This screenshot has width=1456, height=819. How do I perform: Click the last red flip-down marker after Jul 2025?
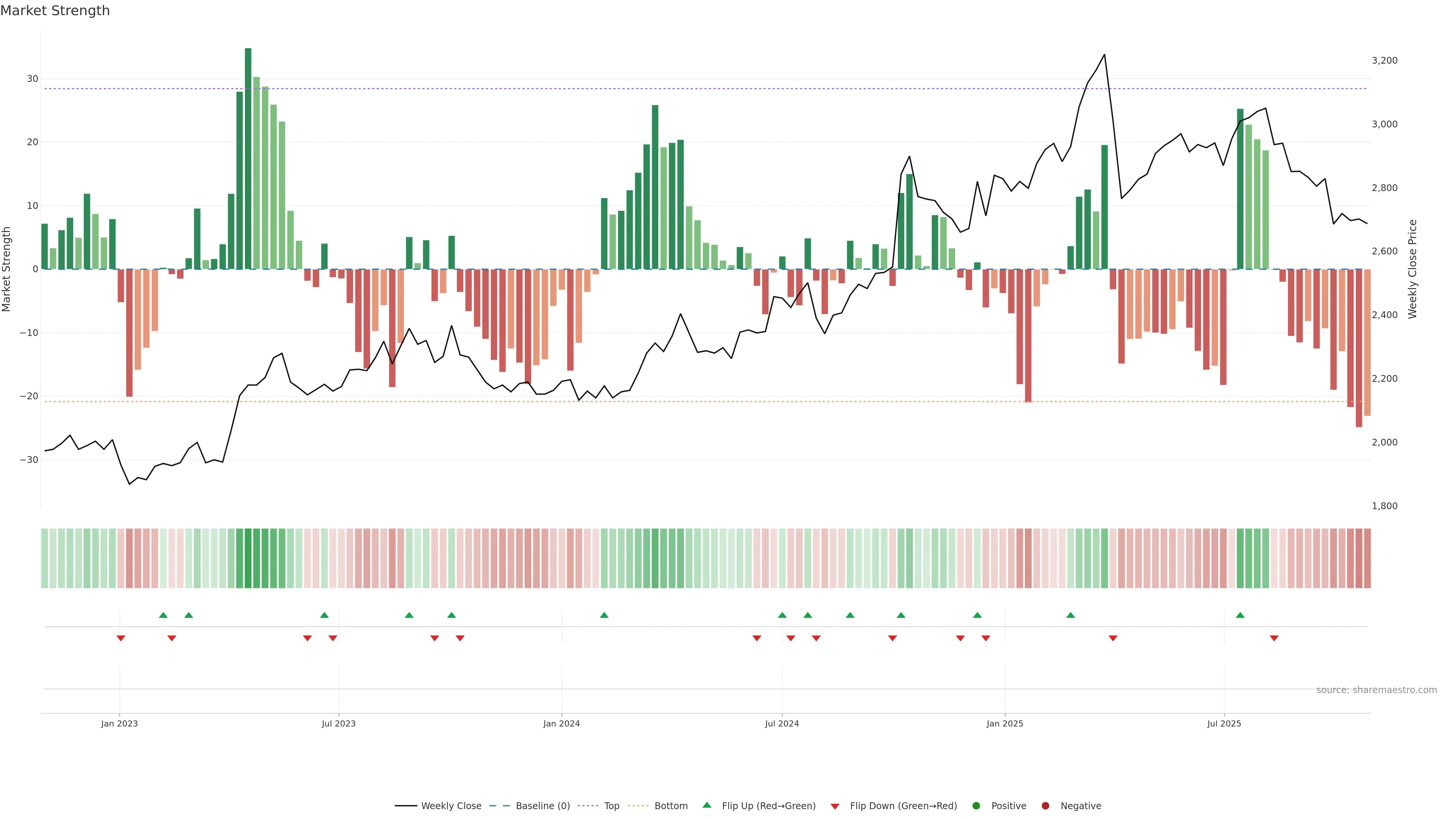coord(1274,638)
